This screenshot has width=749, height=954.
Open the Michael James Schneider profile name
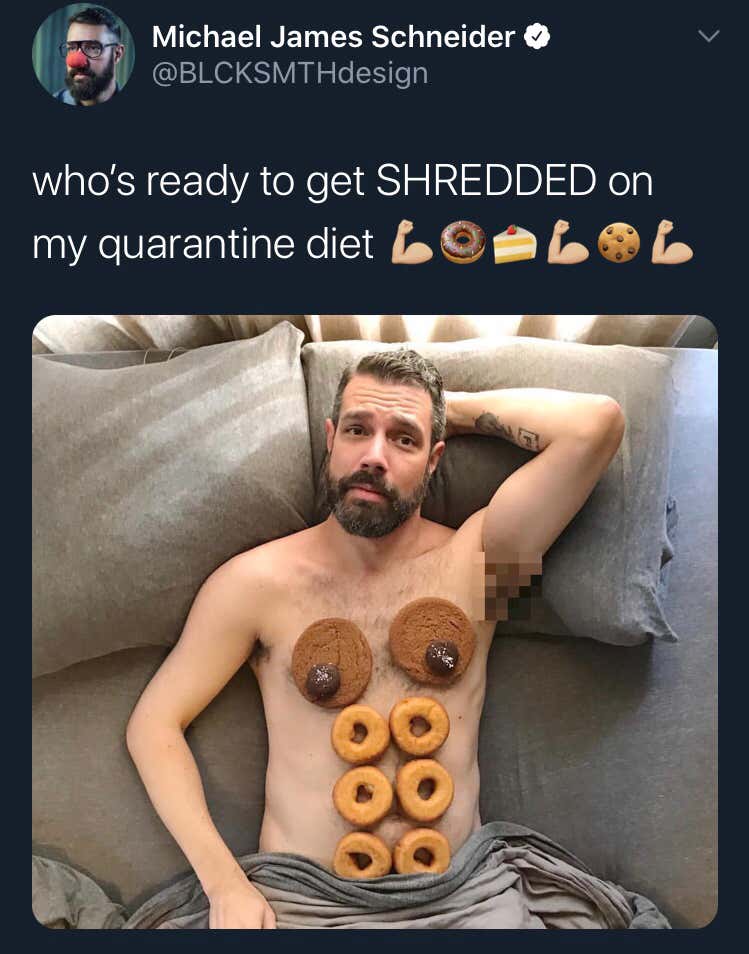(x=333, y=37)
